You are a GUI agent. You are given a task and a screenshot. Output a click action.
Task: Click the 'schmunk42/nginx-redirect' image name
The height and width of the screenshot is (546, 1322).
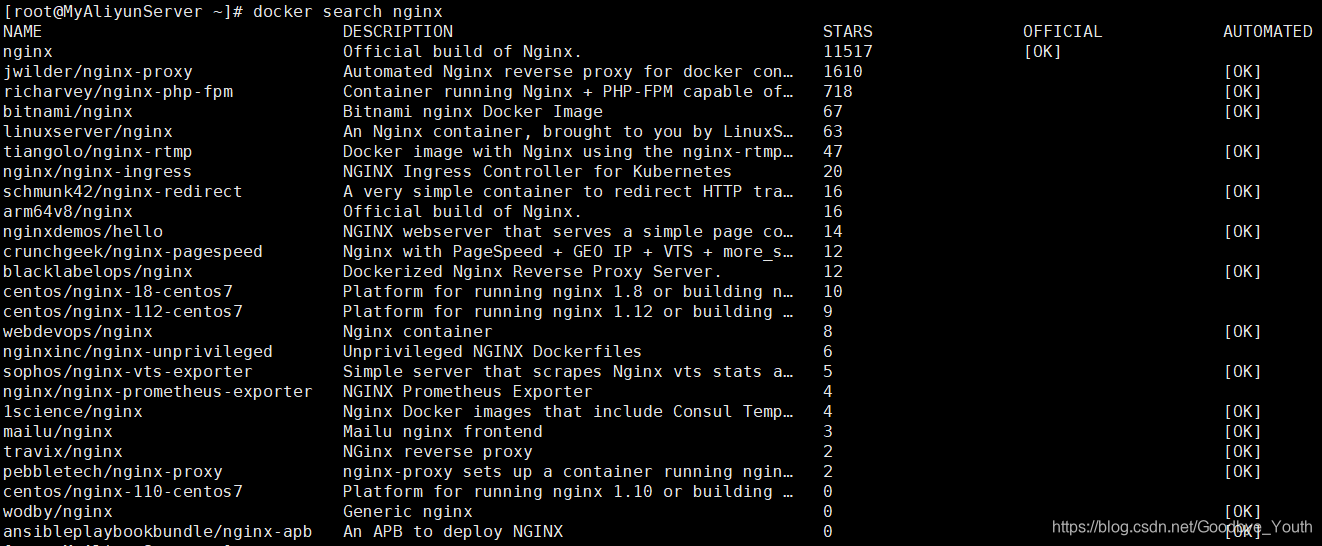click(x=123, y=191)
